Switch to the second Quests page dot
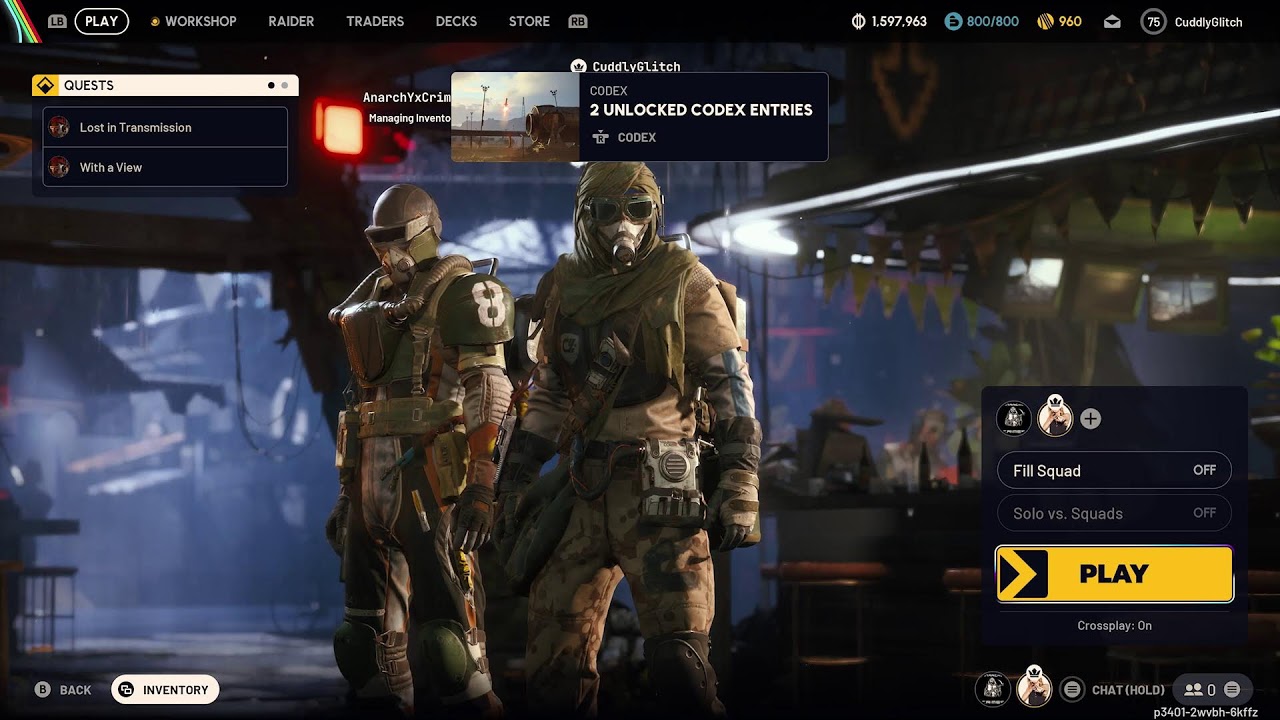This screenshot has width=1280, height=720. pos(285,86)
